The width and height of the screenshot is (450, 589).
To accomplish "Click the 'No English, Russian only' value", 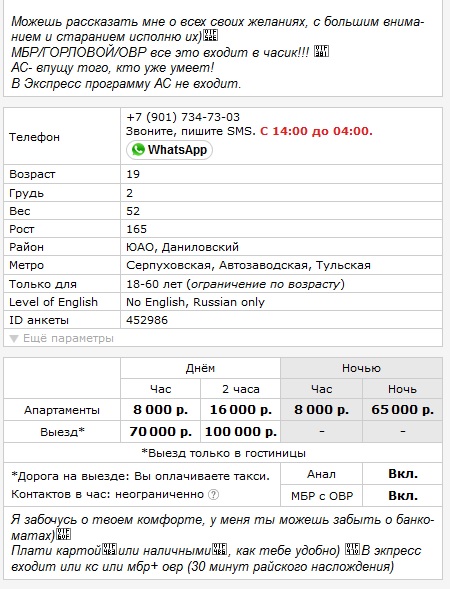I will click(x=195, y=302).
